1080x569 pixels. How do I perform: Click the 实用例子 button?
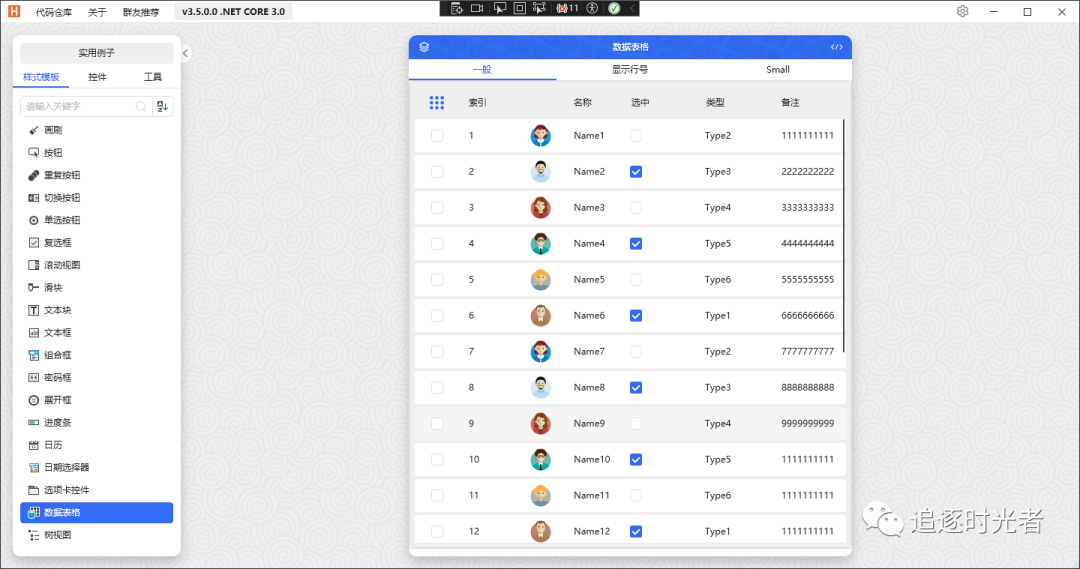tap(96, 53)
